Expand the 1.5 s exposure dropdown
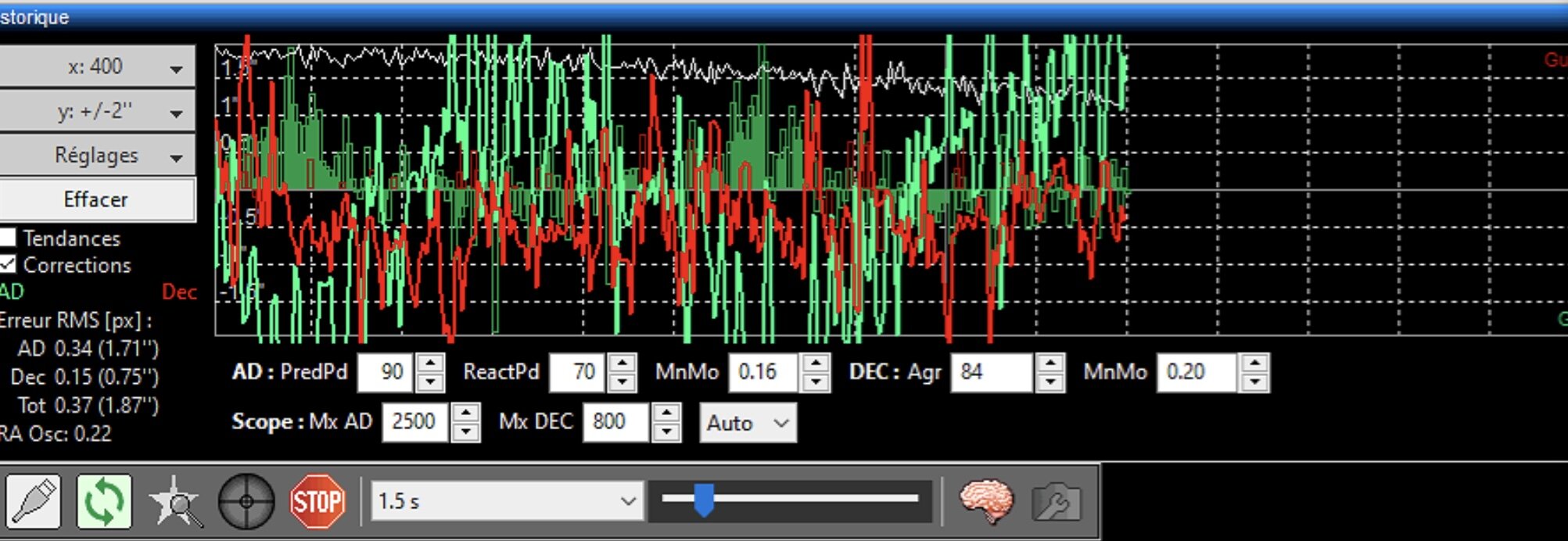The image size is (1568, 541). point(507,501)
